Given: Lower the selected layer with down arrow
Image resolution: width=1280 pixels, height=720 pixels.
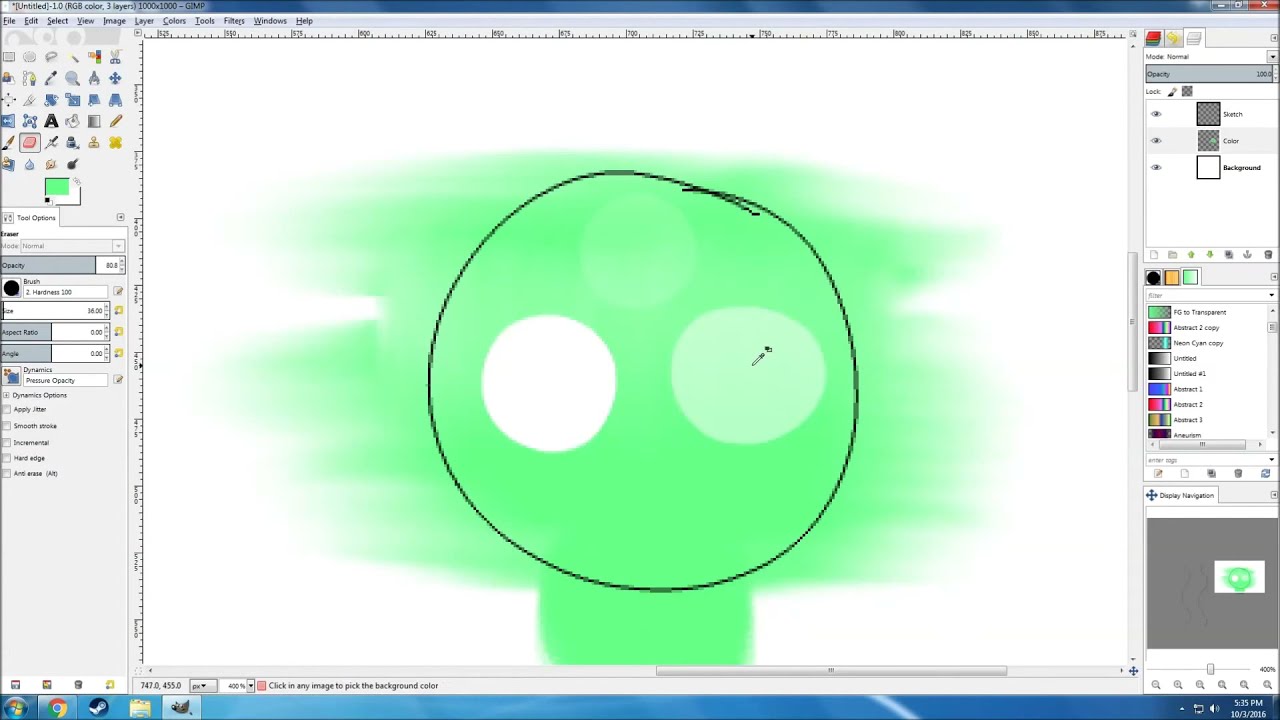Looking at the screenshot, I should pos(1209,255).
